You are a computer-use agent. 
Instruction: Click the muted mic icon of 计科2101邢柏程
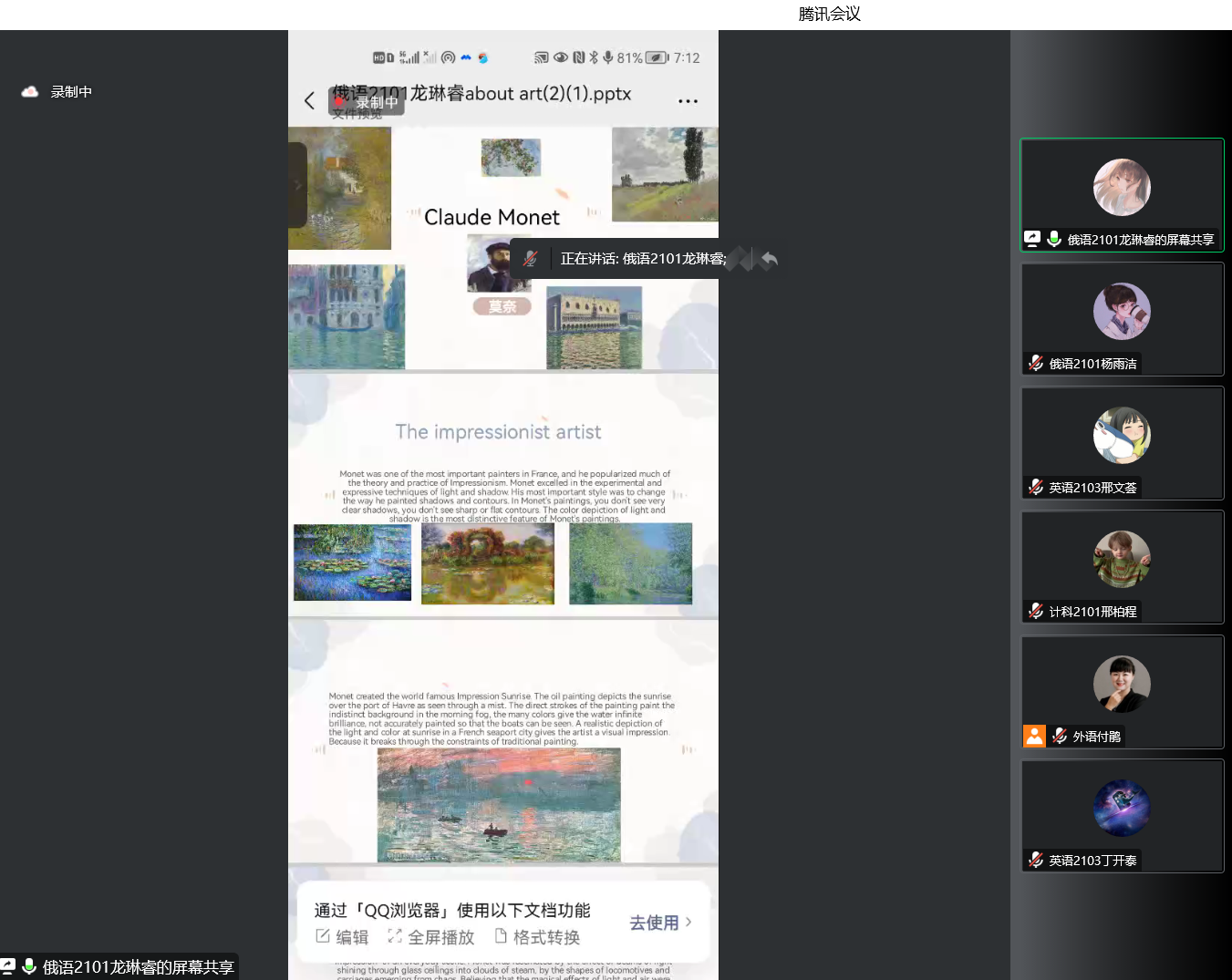[1036, 611]
